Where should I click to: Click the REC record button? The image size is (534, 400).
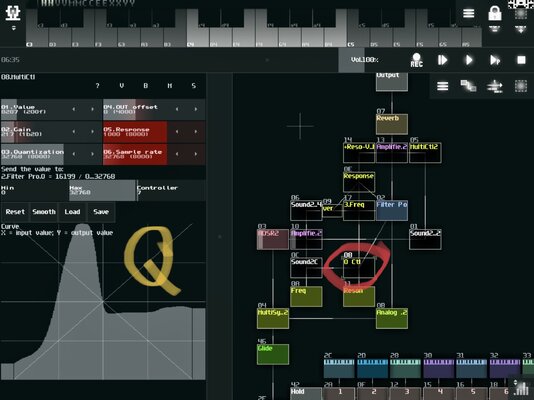coord(416,60)
